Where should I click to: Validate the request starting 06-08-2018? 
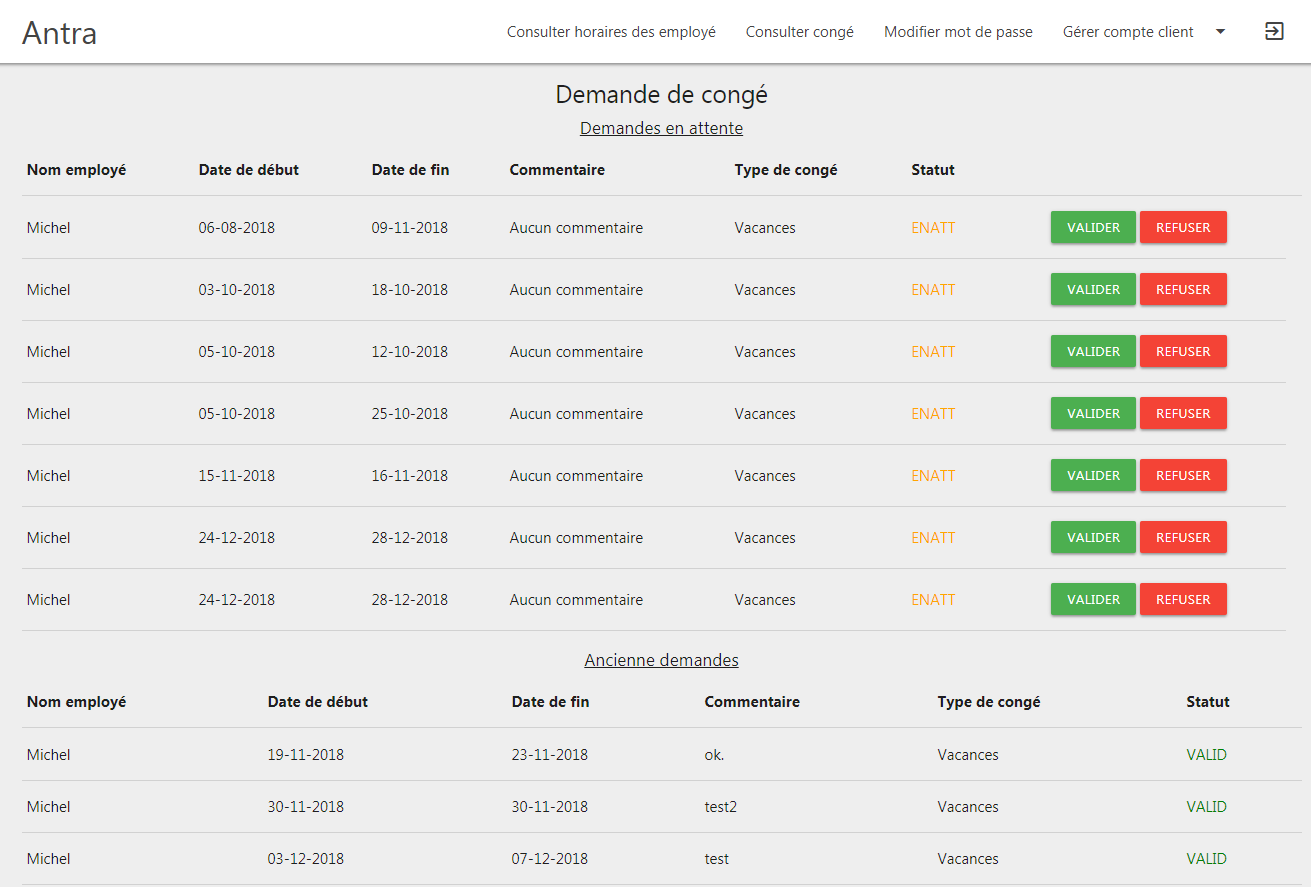pyautogui.click(x=1093, y=227)
